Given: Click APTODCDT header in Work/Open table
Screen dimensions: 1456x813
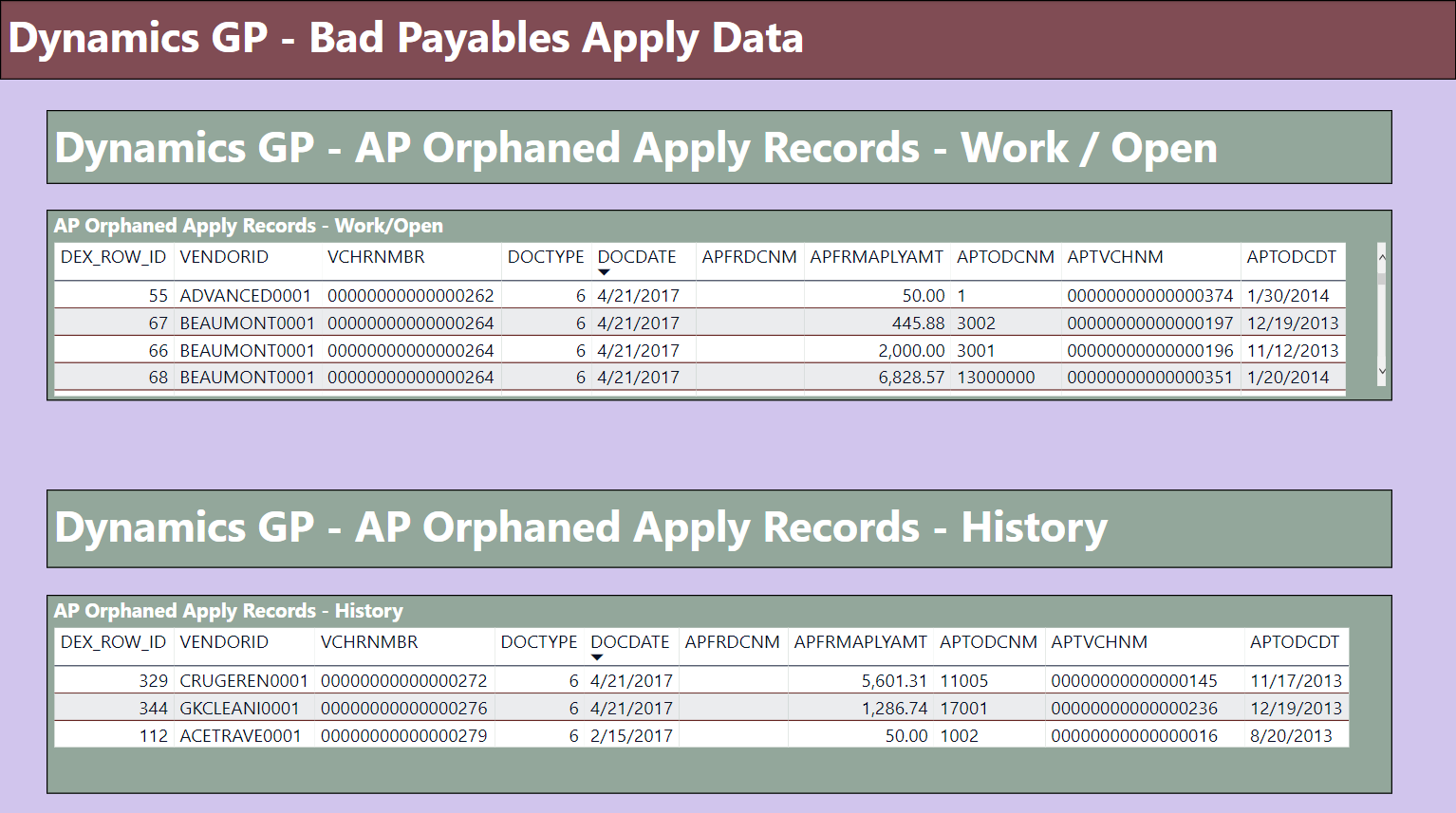Looking at the screenshot, I should [x=1291, y=257].
